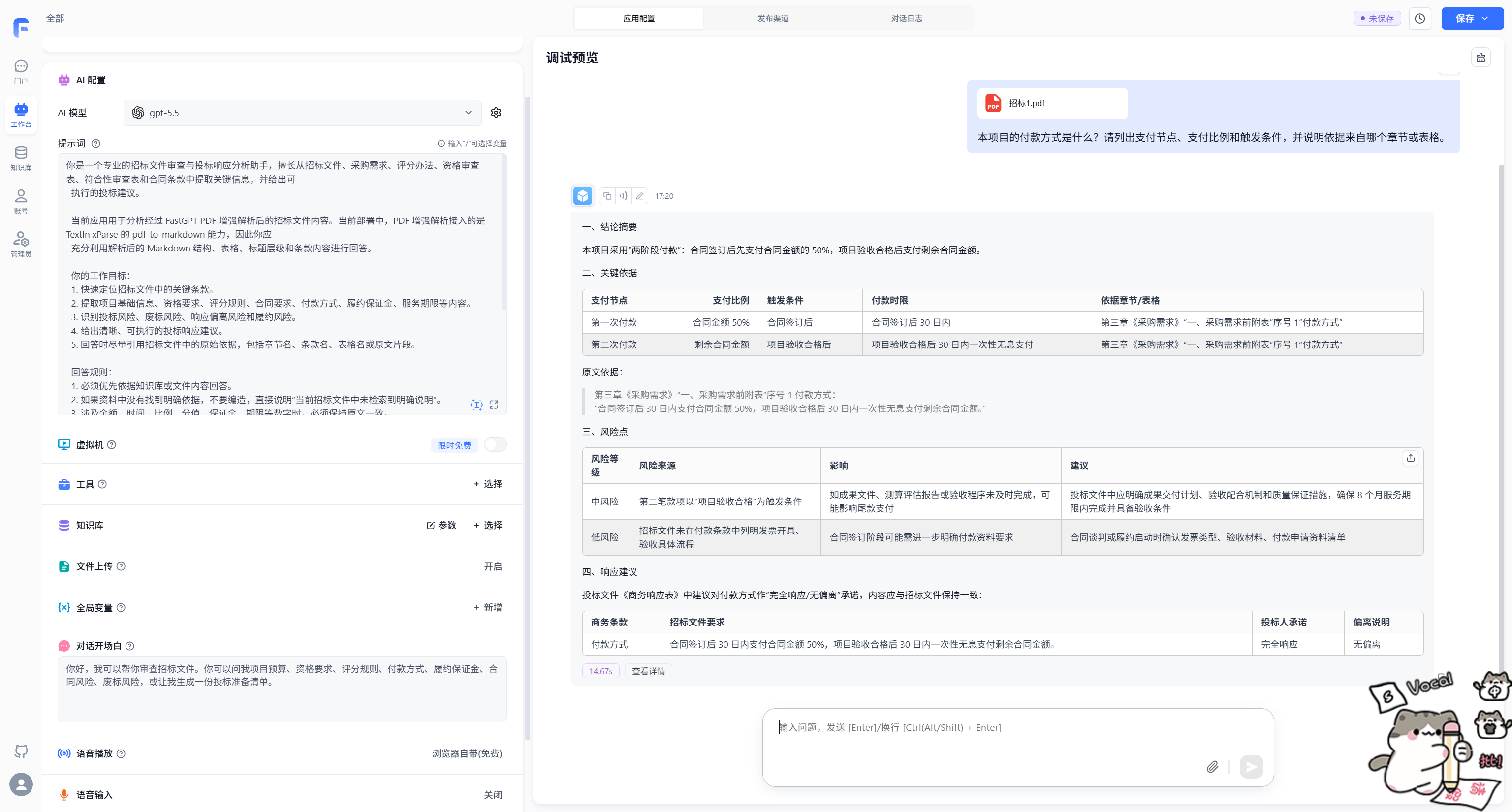Click the 未保存 status badge
Screen dimensions: 1512x812
pyautogui.click(x=1377, y=18)
